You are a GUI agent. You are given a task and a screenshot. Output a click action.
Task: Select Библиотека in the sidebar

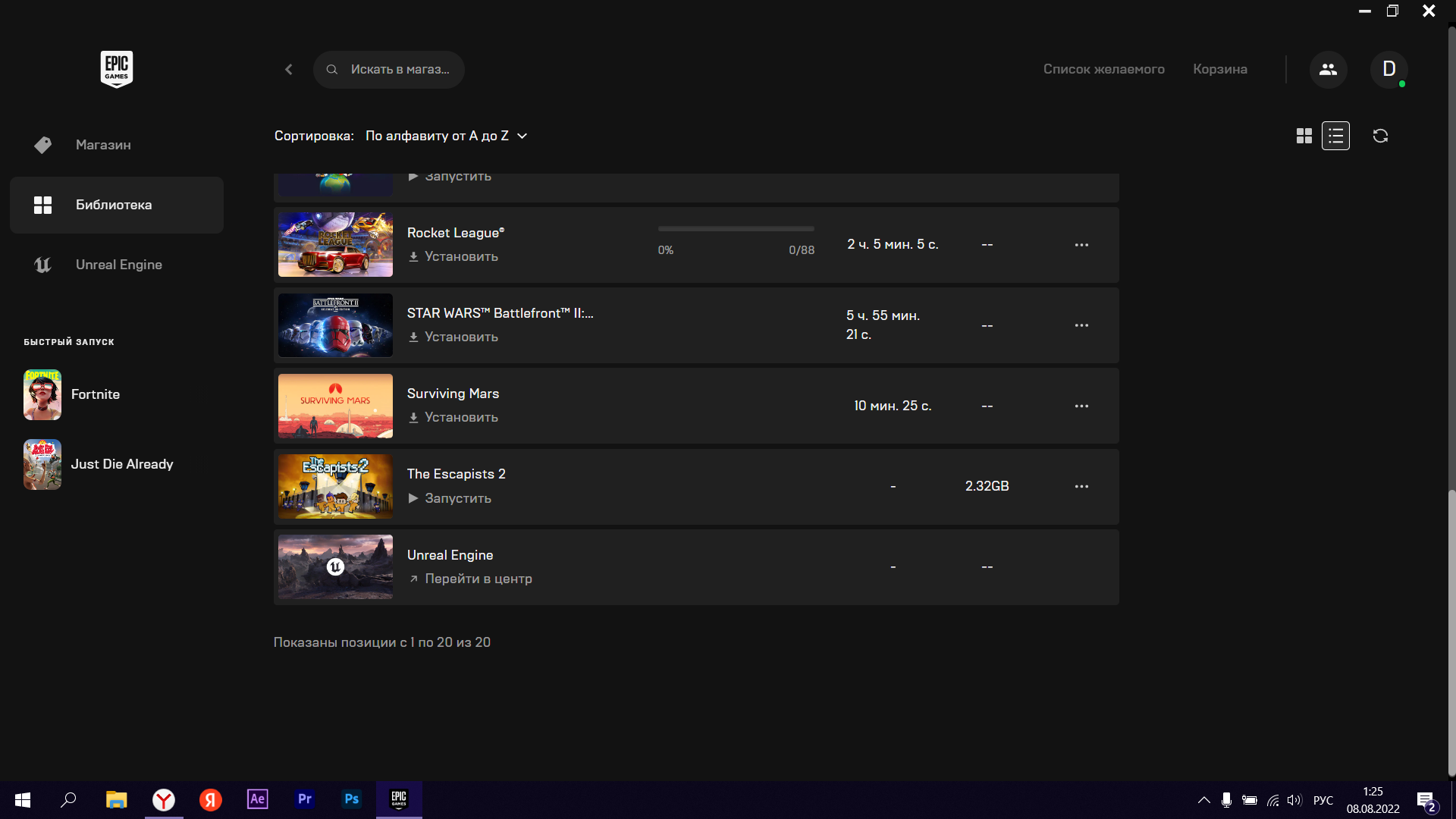click(x=117, y=205)
